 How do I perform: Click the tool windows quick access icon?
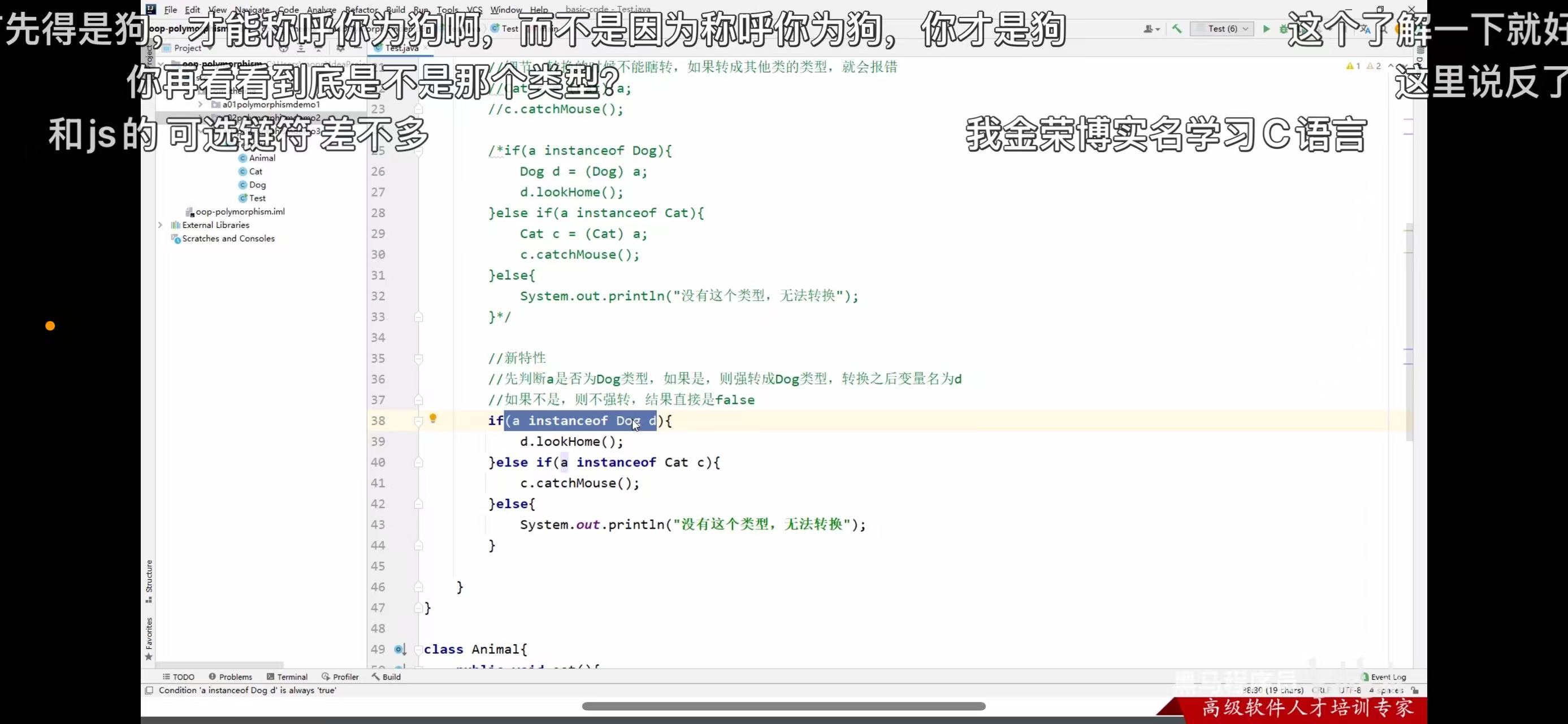click(x=149, y=690)
